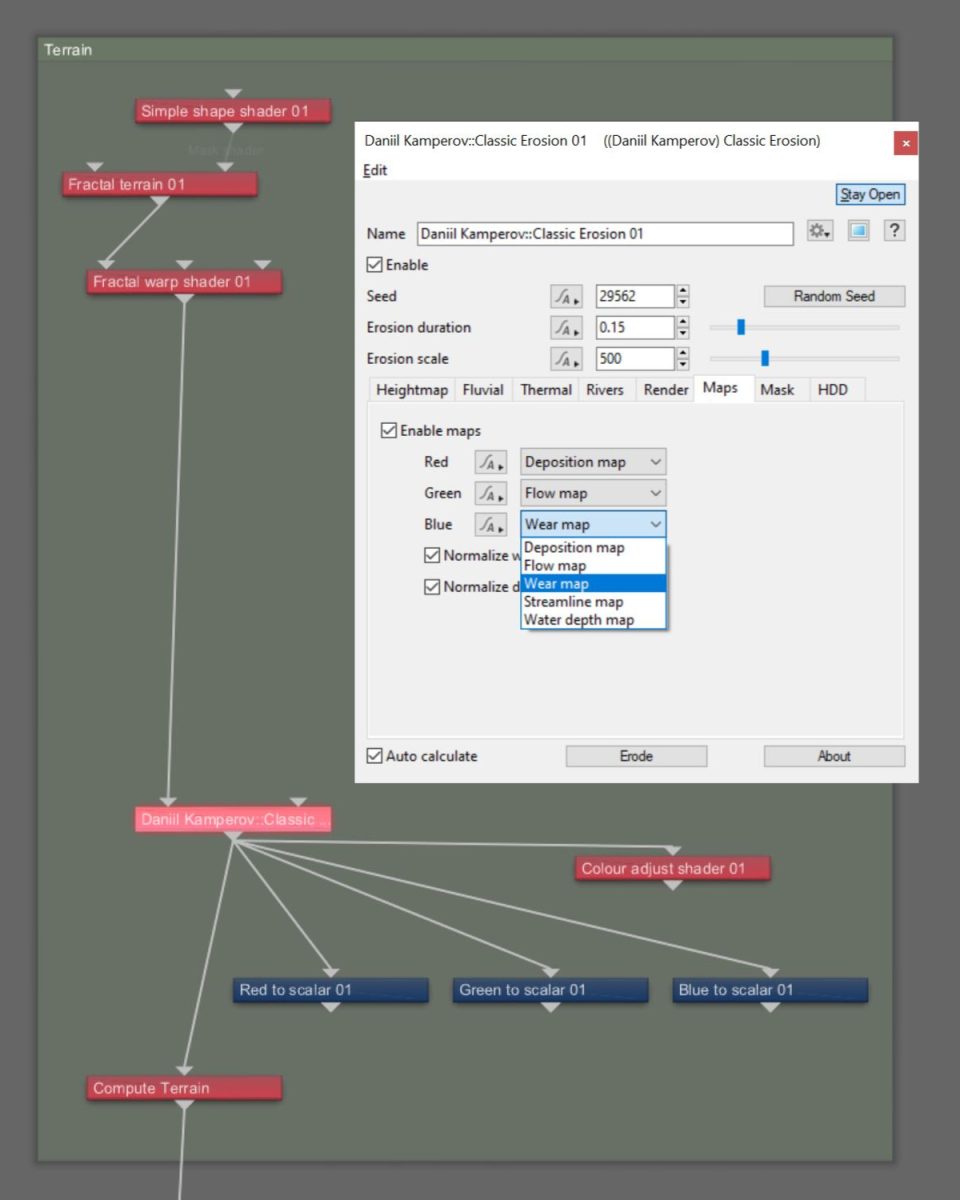Decrease Erosion scale with the down spinner arrow

tap(683, 364)
